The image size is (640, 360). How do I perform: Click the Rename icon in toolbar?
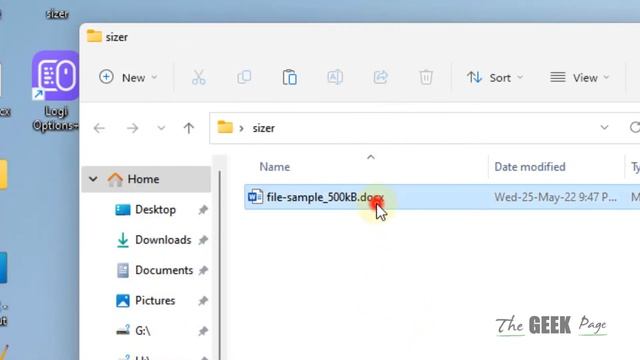335,77
